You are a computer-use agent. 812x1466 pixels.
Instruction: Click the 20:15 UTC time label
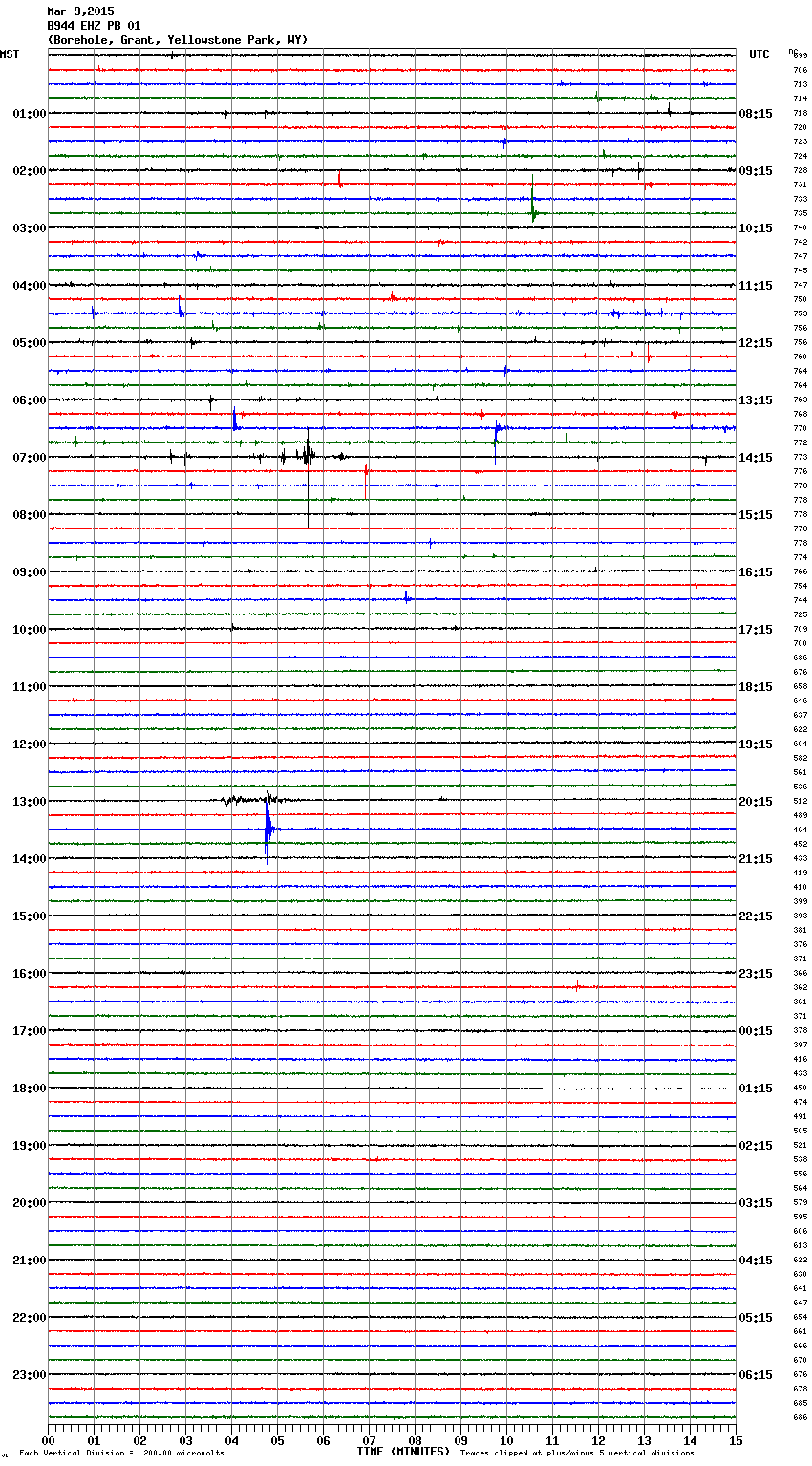click(x=756, y=802)
